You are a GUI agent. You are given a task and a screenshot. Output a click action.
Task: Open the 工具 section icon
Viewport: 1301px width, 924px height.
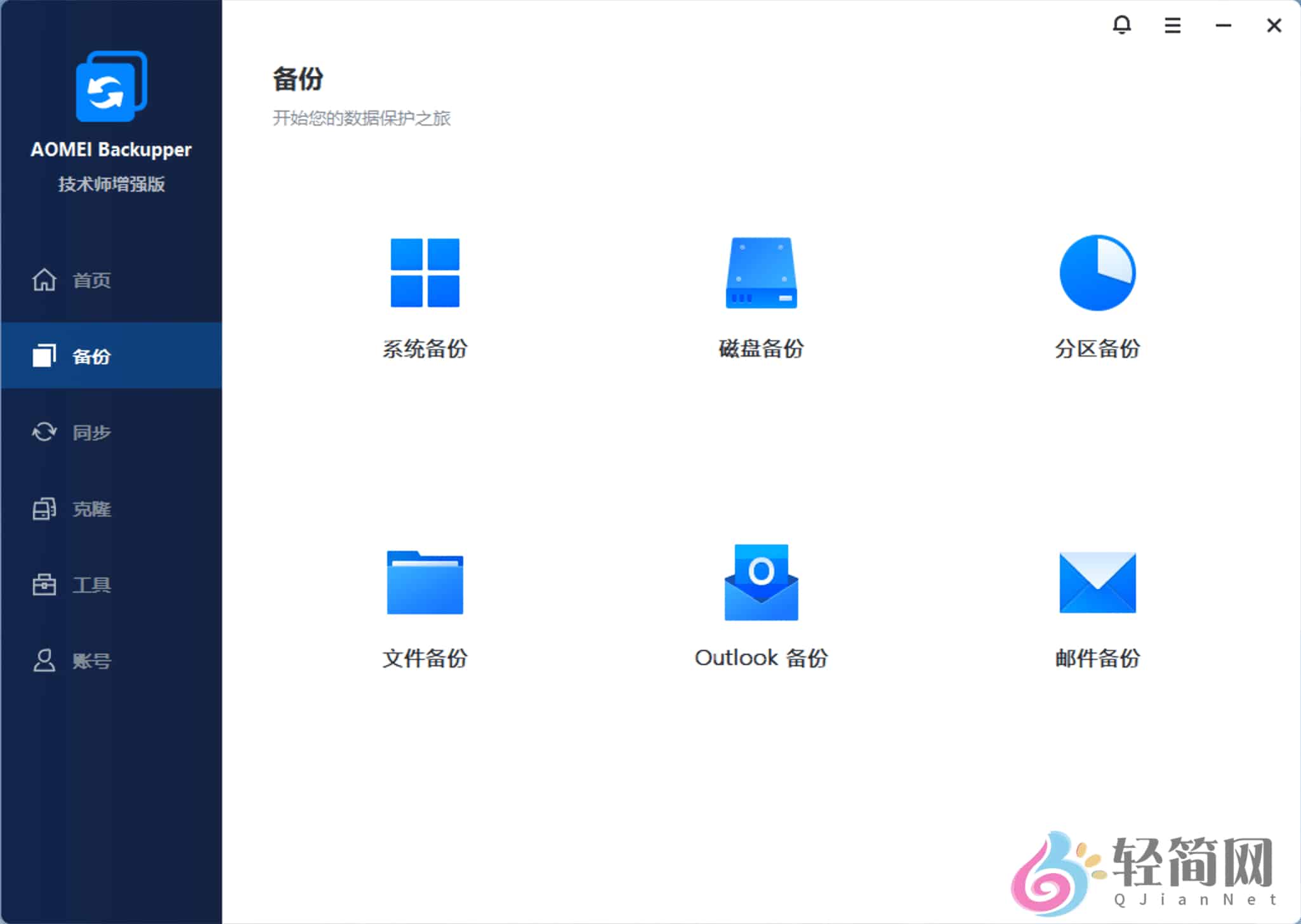coord(44,584)
